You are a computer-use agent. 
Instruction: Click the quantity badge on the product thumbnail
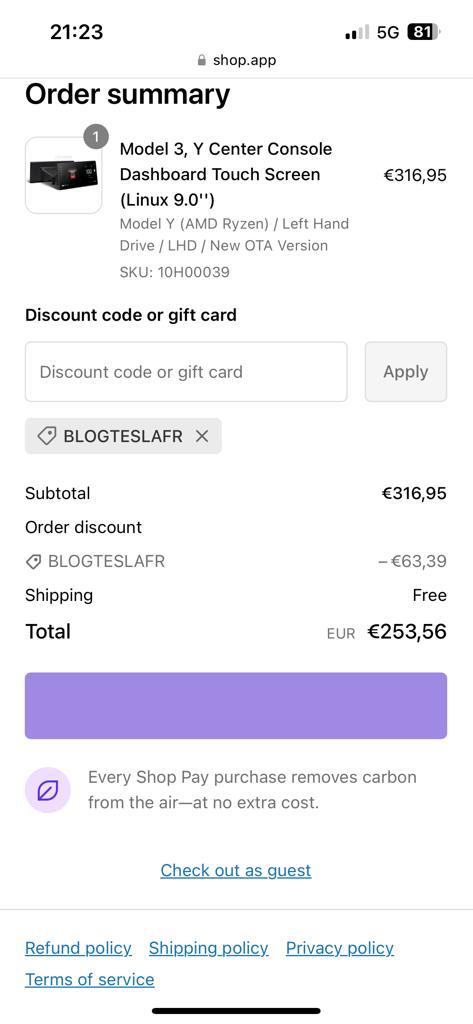pos(96,136)
